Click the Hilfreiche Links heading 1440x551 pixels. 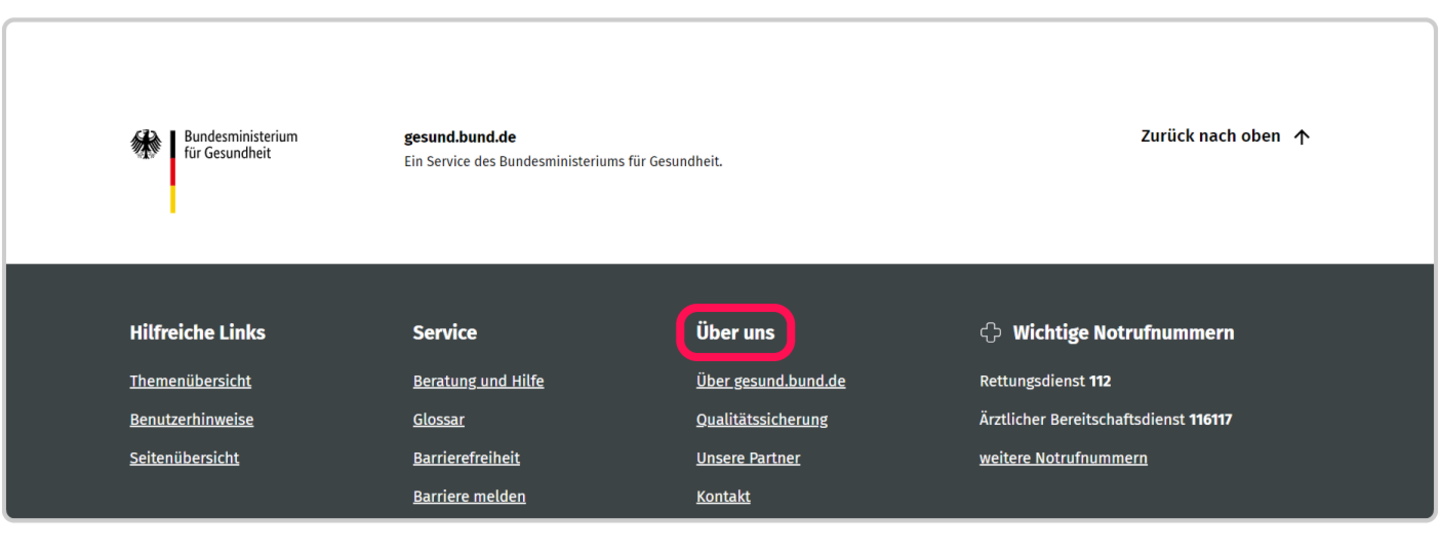click(x=197, y=333)
